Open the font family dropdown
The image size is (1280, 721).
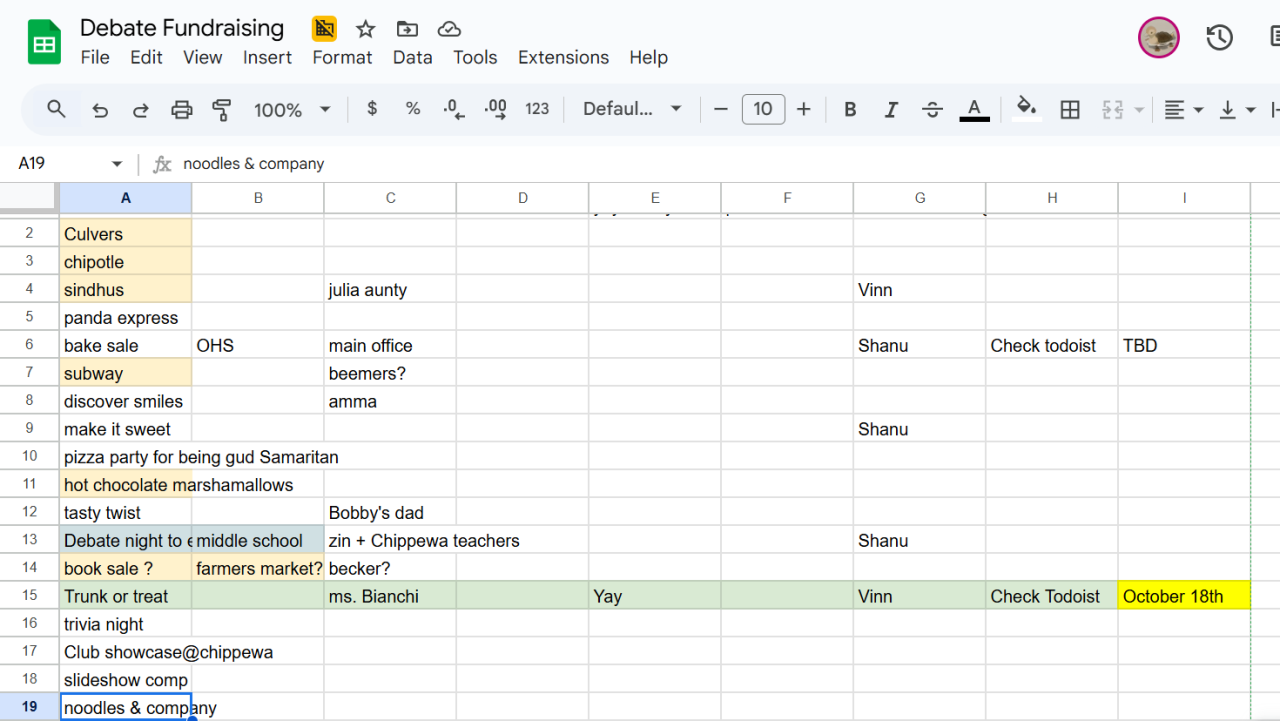[632, 109]
